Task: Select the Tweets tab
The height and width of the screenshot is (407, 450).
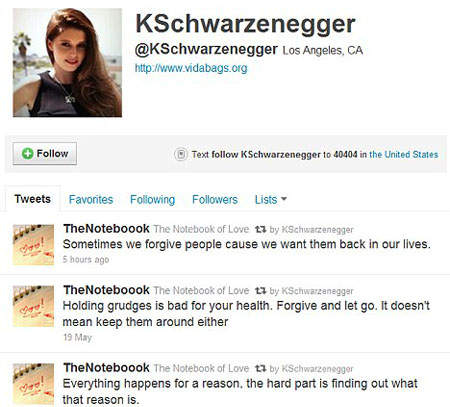Action: click(x=33, y=199)
